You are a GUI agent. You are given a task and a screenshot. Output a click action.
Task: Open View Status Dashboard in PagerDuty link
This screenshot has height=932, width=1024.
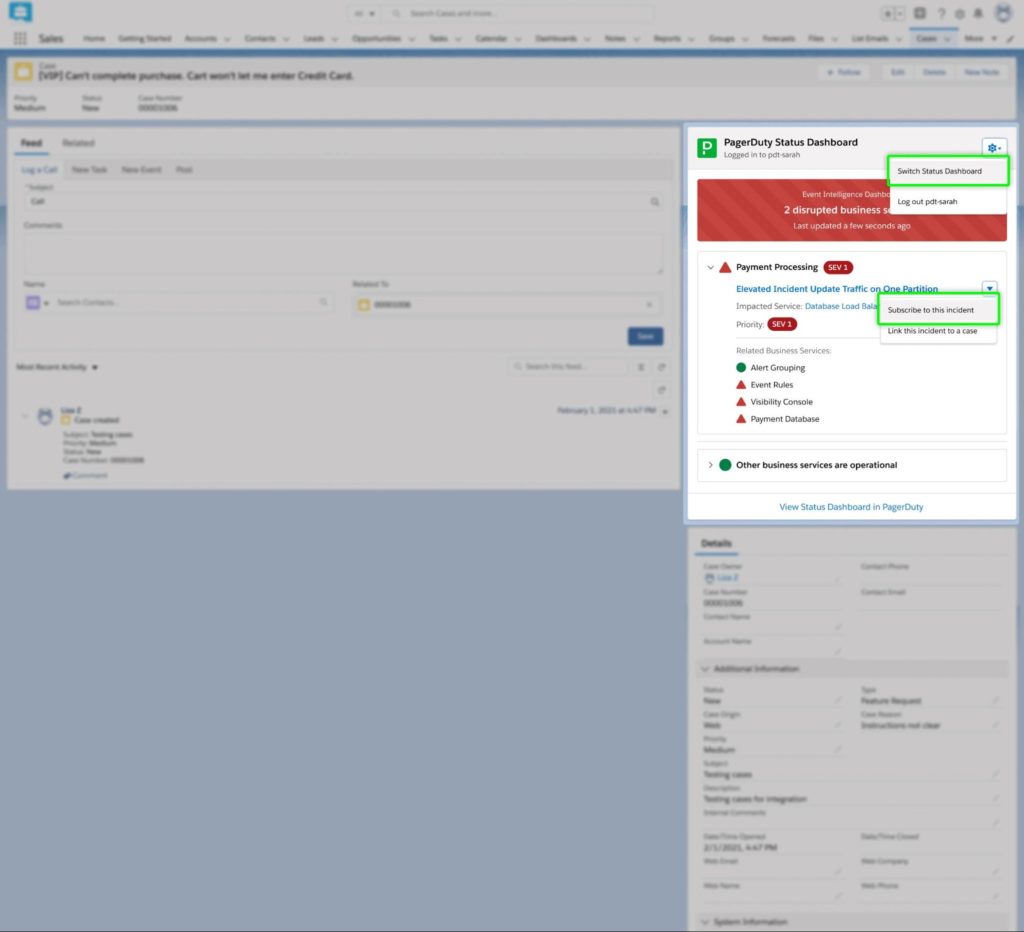[851, 507]
